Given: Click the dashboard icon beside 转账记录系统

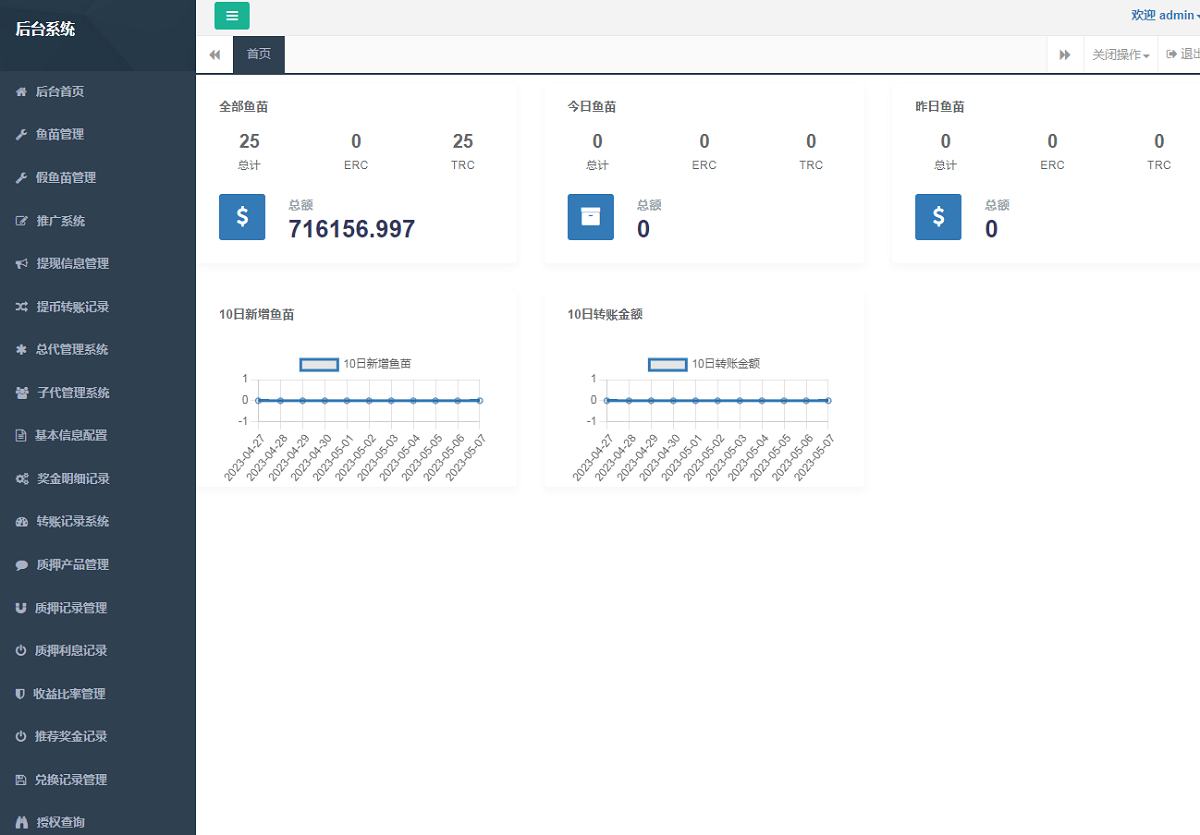Looking at the screenshot, I should tap(21, 522).
